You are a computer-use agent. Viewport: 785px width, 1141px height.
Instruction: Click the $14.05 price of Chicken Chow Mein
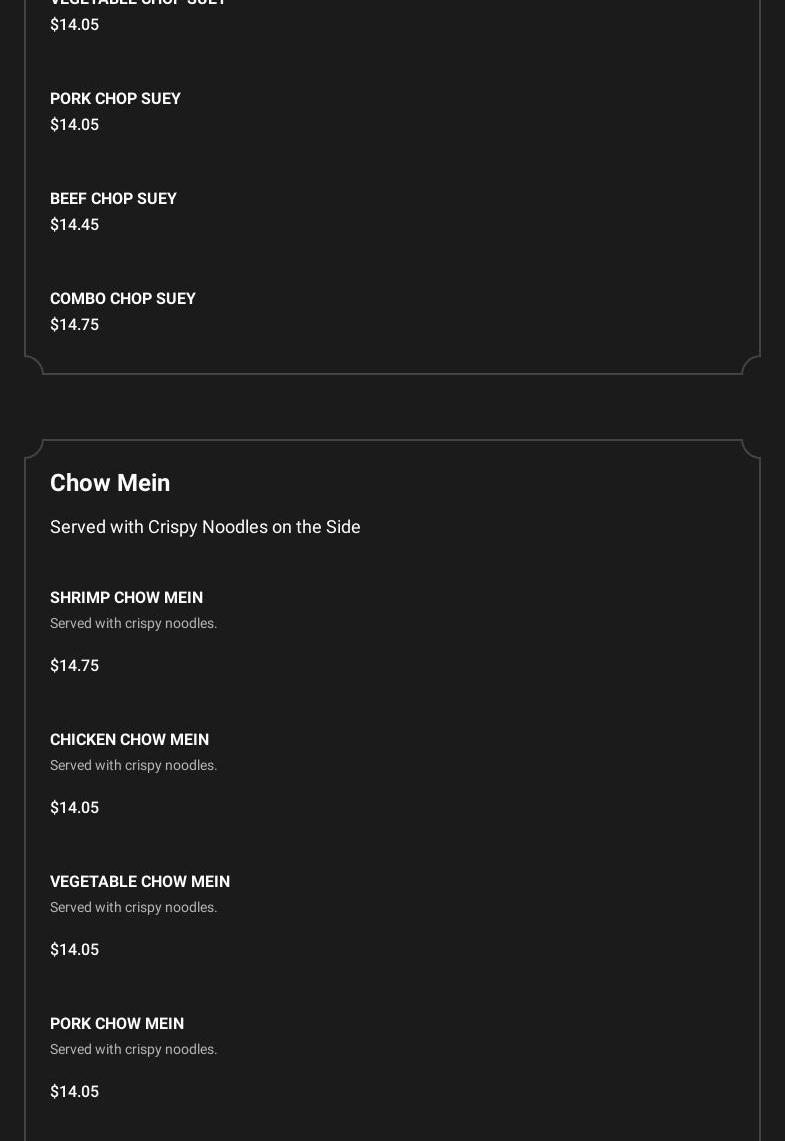[74, 808]
